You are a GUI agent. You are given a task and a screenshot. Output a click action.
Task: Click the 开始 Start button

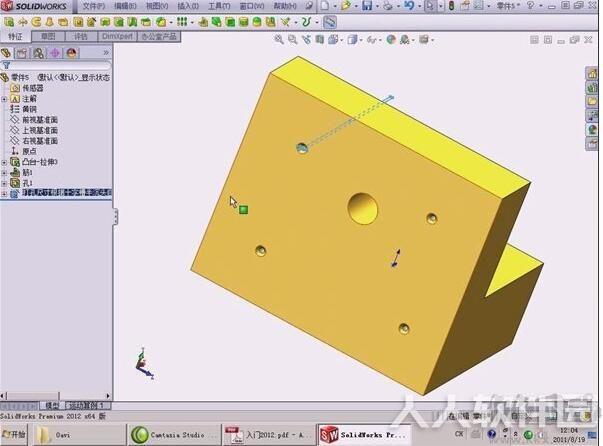14,434
